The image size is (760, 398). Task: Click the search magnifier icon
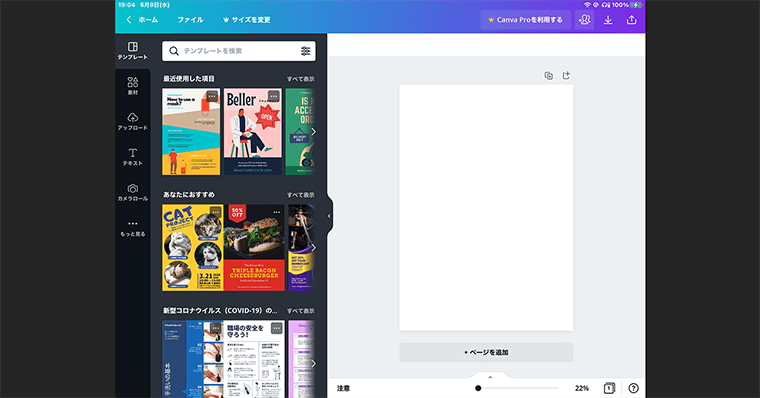click(174, 51)
